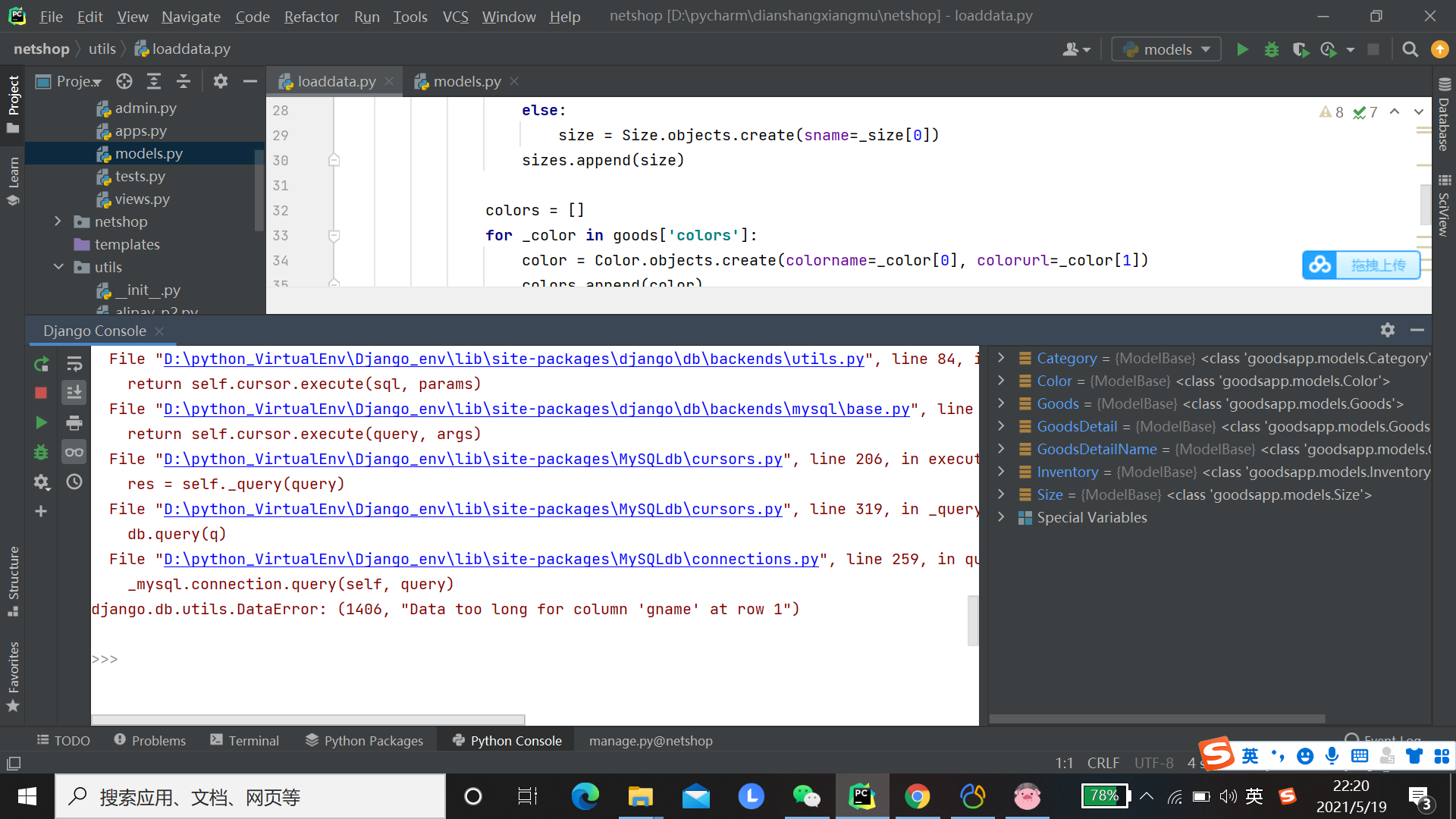Toggle soft-wrap in console output
Image resolution: width=1456 pixels, height=819 pixels.
tap(74, 364)
